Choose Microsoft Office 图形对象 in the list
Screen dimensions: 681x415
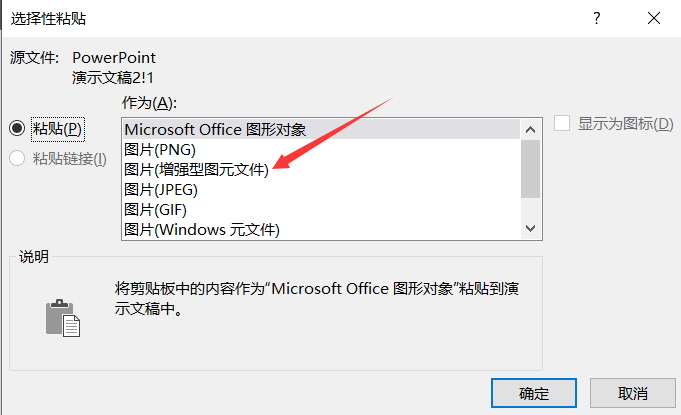pos(215,129)
